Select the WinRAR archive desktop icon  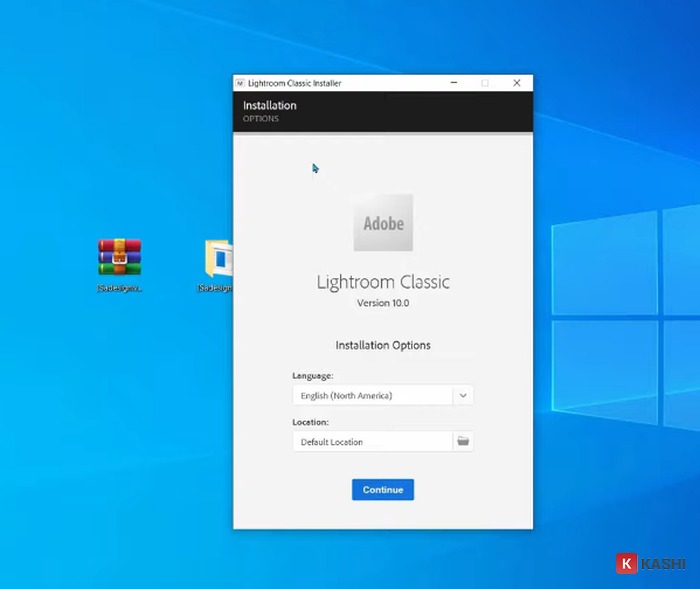[119, 257]
